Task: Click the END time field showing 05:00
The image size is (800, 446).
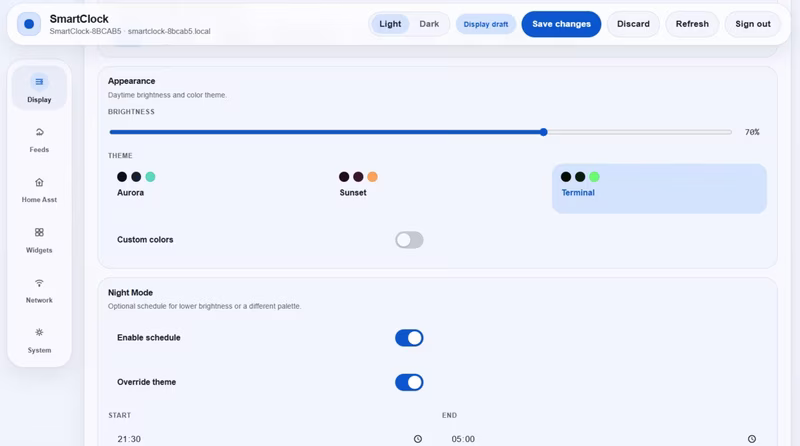Action: (604, 439)
